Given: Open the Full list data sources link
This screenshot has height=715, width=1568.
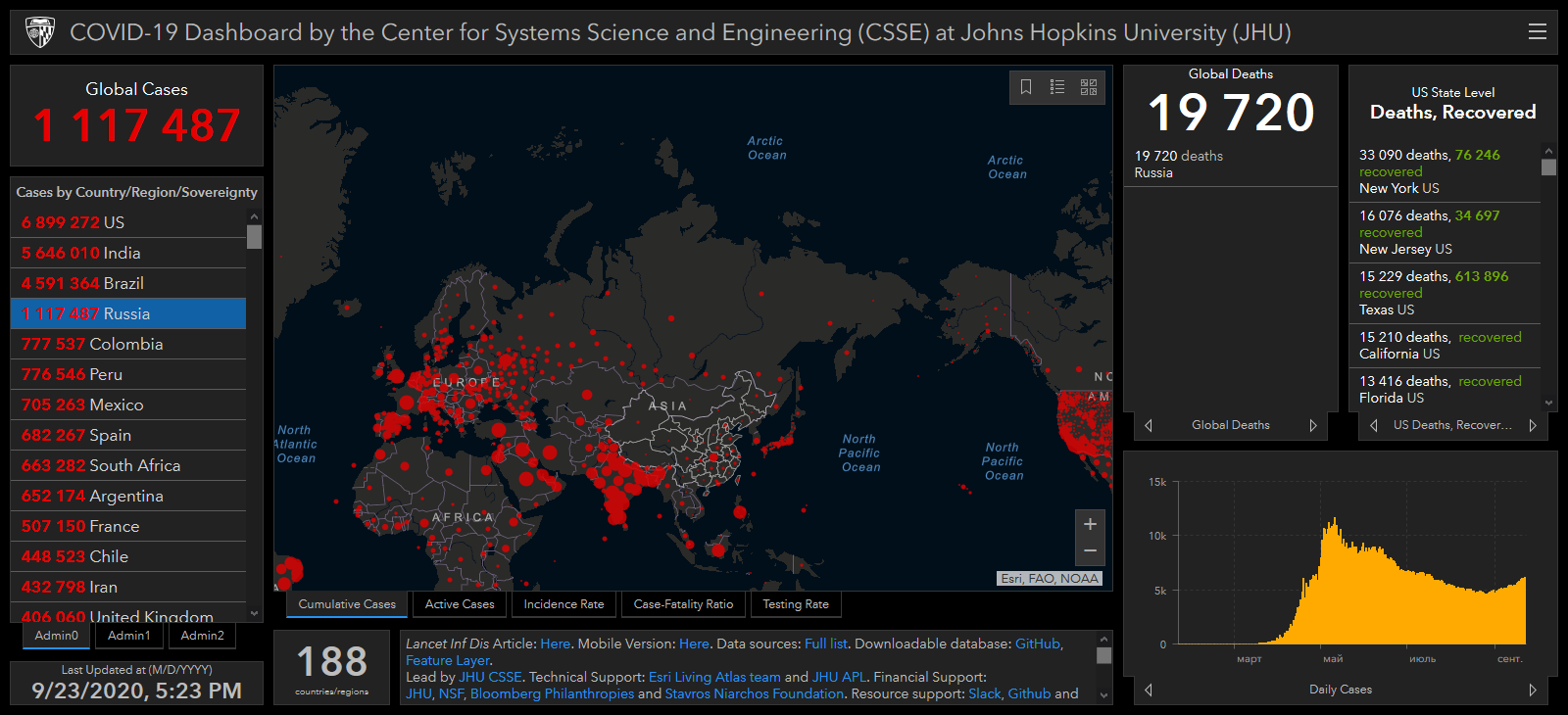Looking at the screenshot, I should pos(826,643).
